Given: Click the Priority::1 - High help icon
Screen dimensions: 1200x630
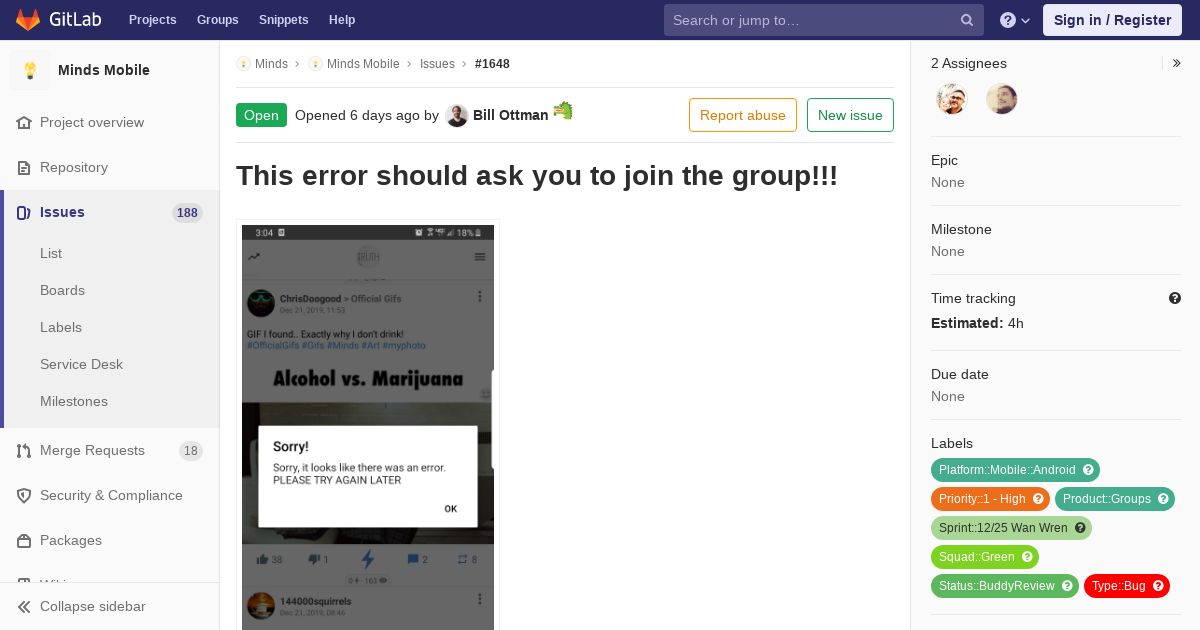Looking at the screenshot, I should [x=1038, y=499].
